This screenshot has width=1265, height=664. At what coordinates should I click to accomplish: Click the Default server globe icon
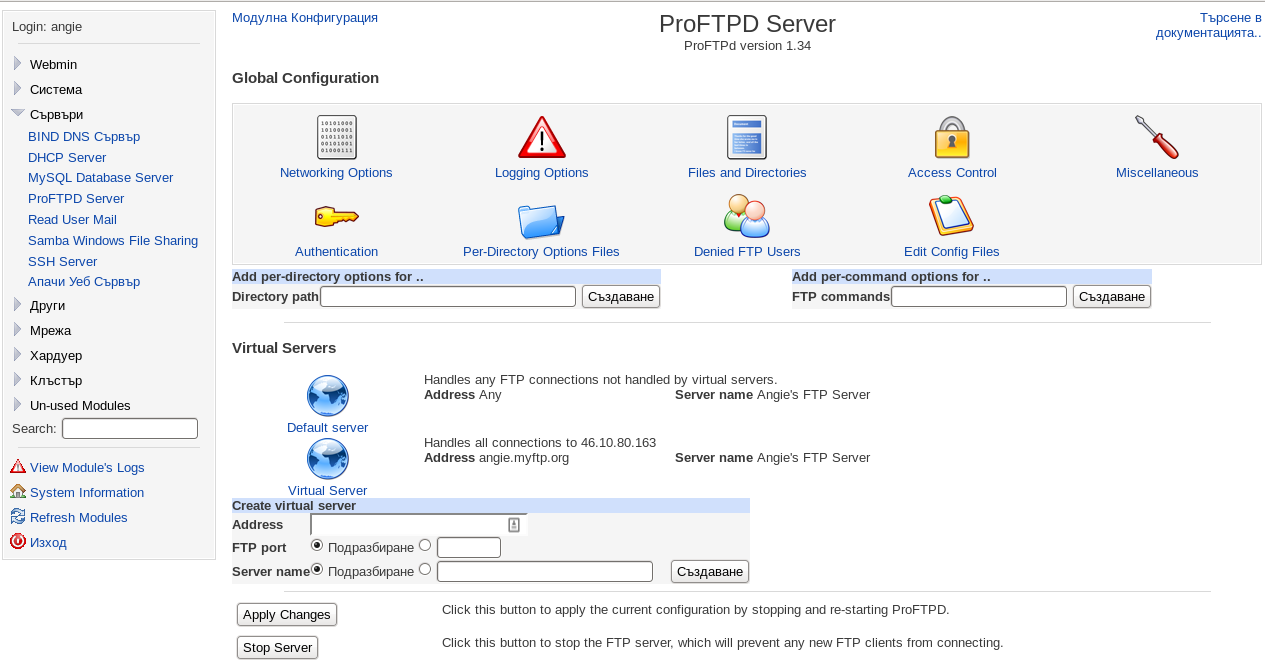[x=327, y=396]
